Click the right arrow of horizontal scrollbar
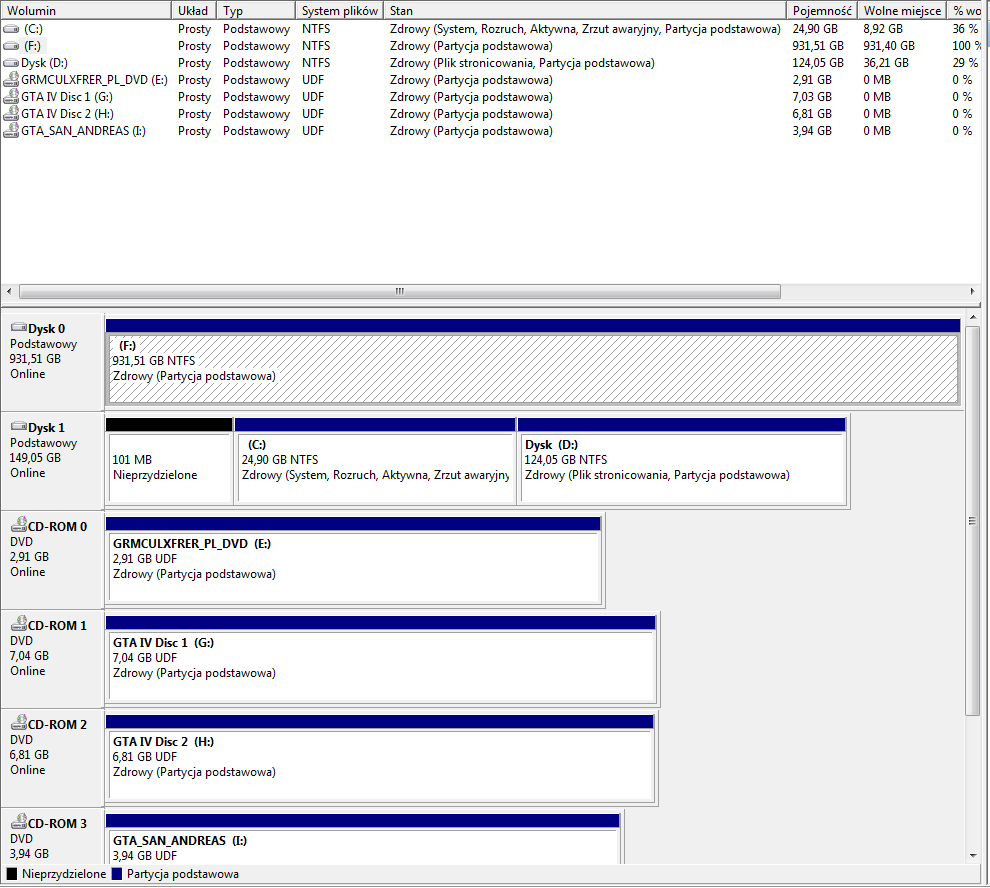 [973, 291]
